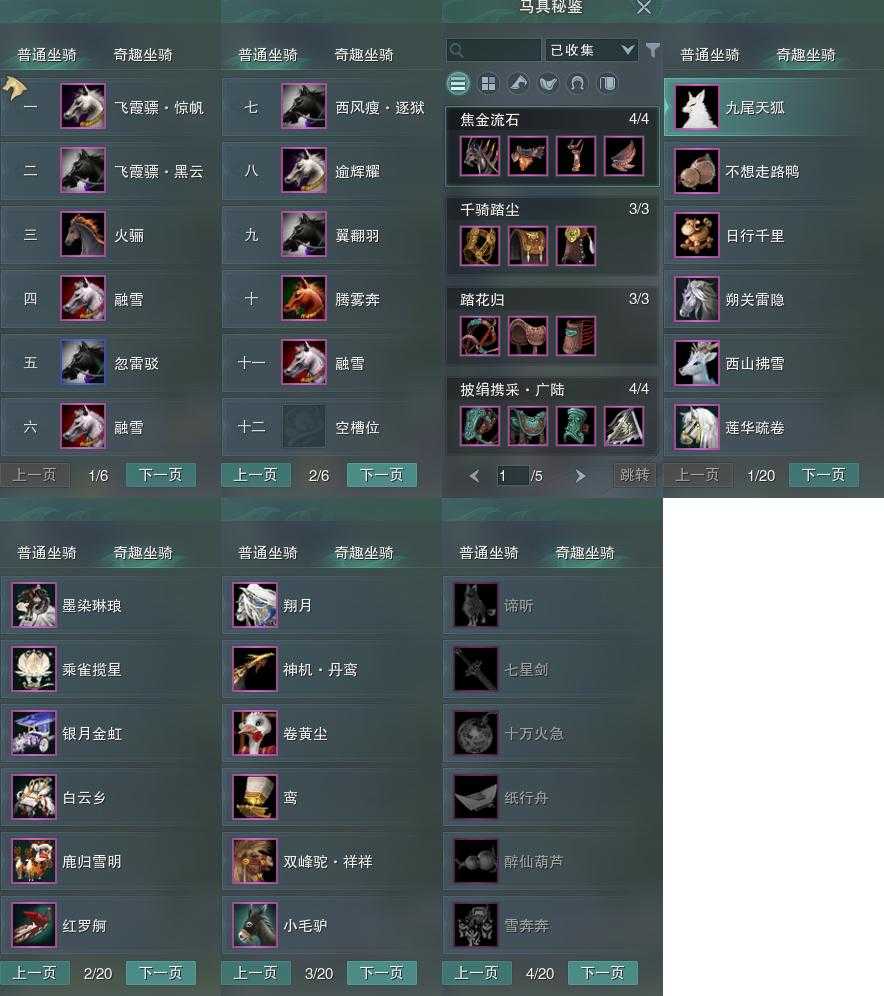Switch to grid view filter icon

[x=488, y=83]
